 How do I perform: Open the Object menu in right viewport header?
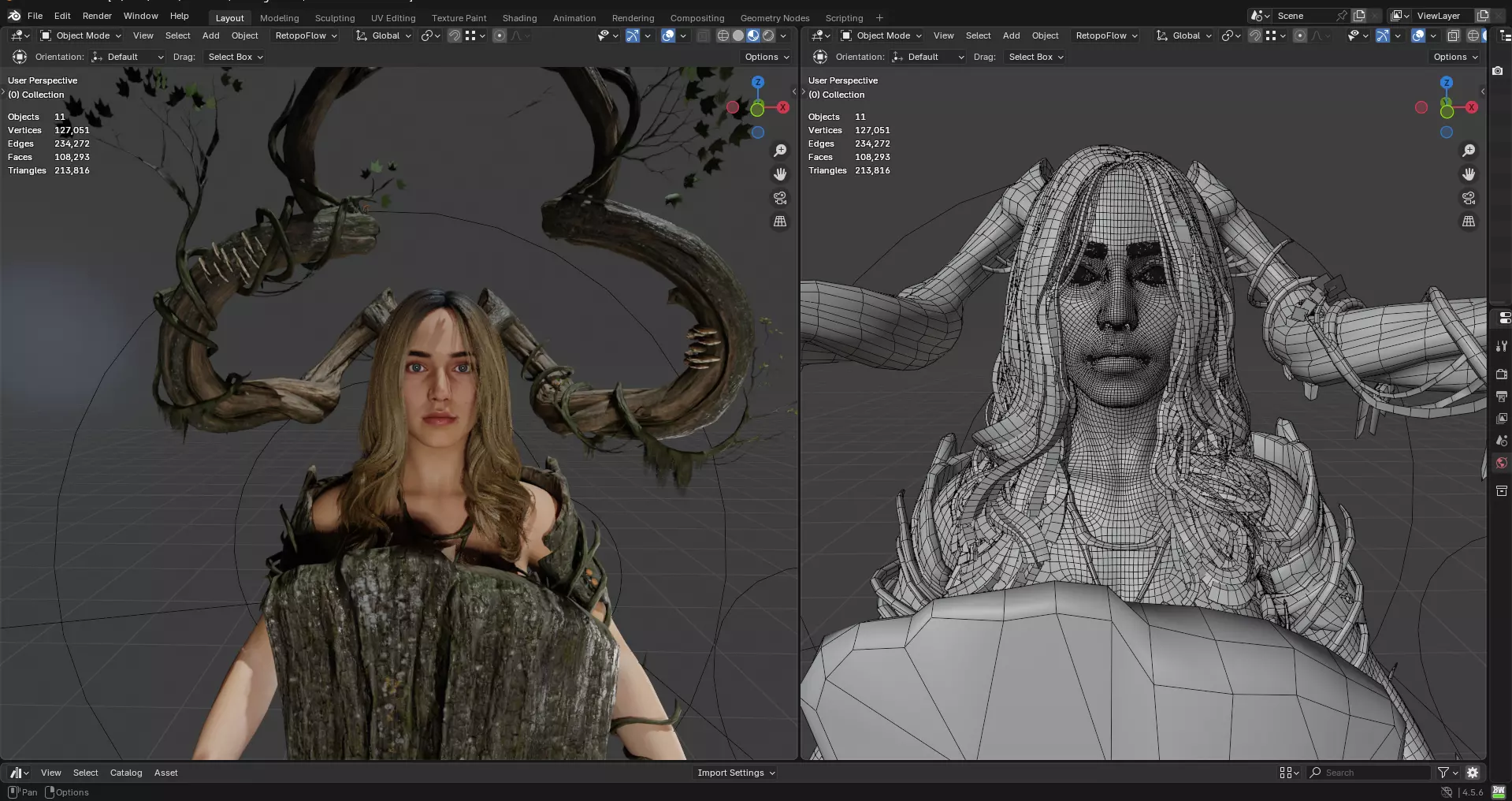(x=1045, y=35)
